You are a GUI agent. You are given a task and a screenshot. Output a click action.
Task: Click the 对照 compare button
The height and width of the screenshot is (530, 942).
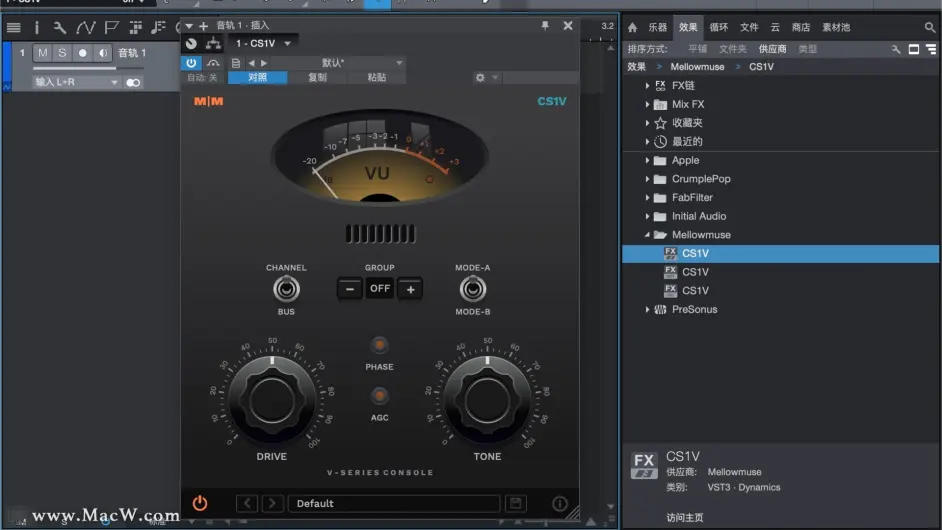258,78
